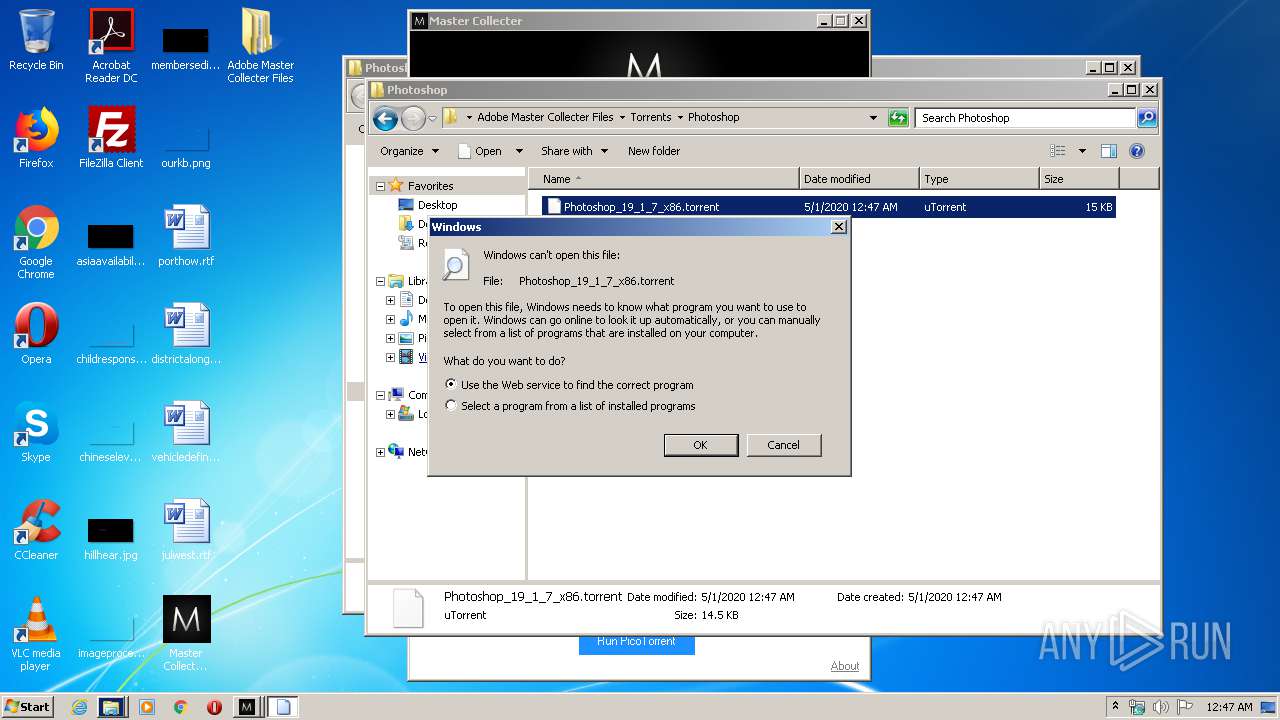Image resolution: width=1280 pixels, height=720 pixels.
Task: Click Internet Explorer taskbar icon
Action: point(79,707)
